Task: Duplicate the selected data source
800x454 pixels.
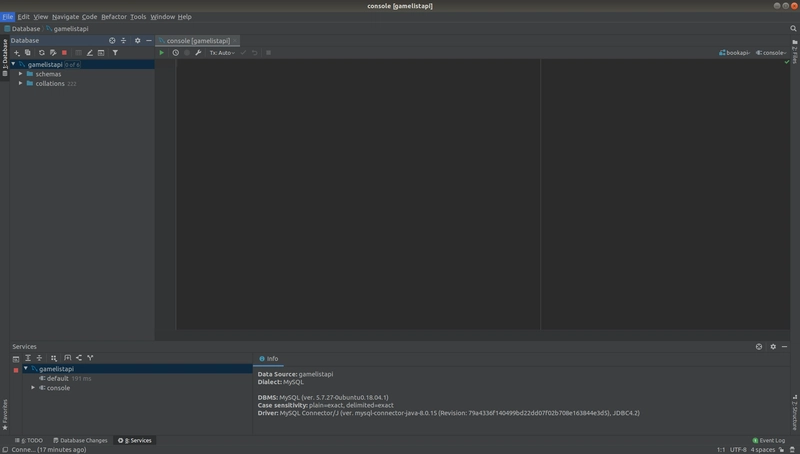Action: click(28, 53)
